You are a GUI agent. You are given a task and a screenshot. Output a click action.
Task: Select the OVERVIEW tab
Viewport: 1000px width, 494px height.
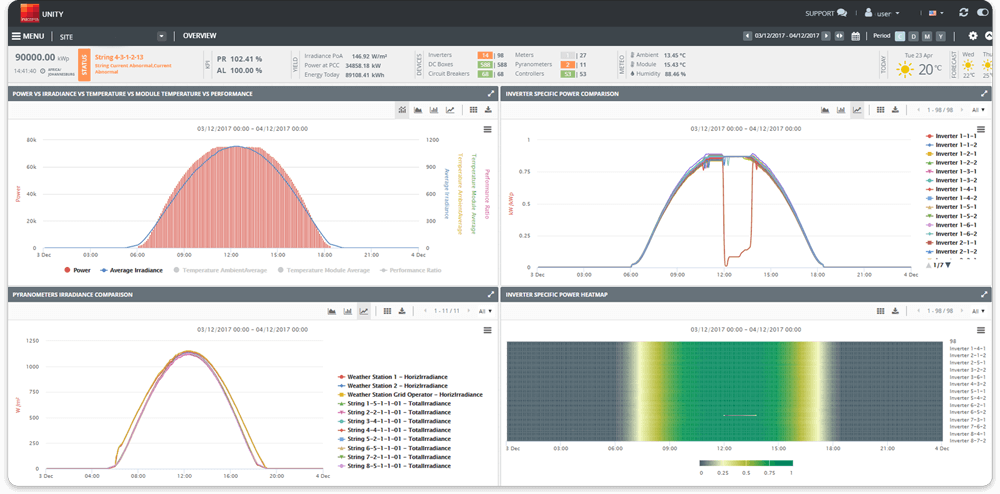point(200,36)
